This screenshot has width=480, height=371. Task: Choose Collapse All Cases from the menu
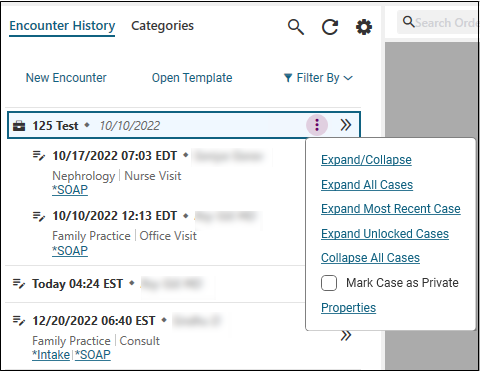coord(370,258)
